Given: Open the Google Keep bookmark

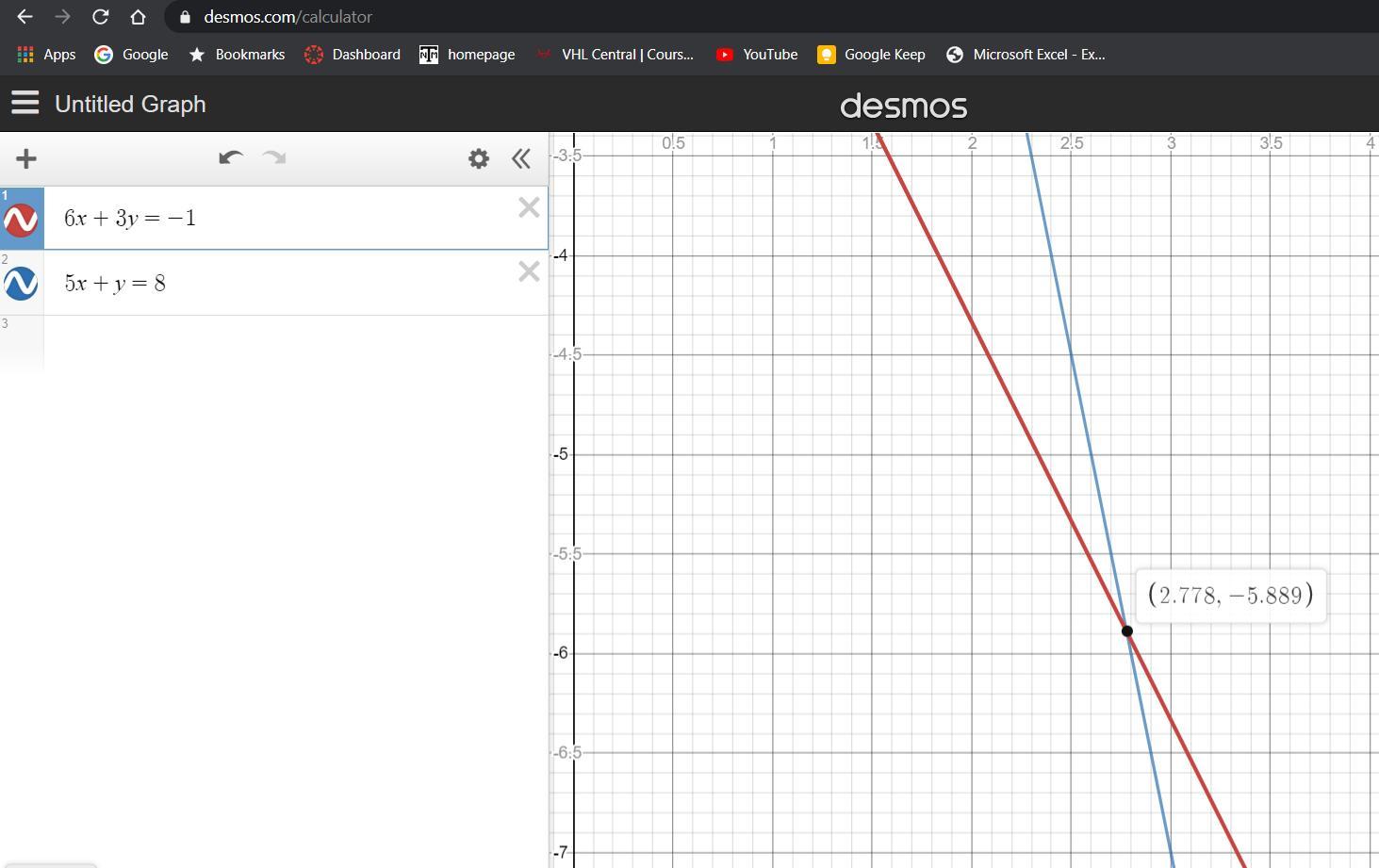Looking at the screenshot, I should pos(871,55).
